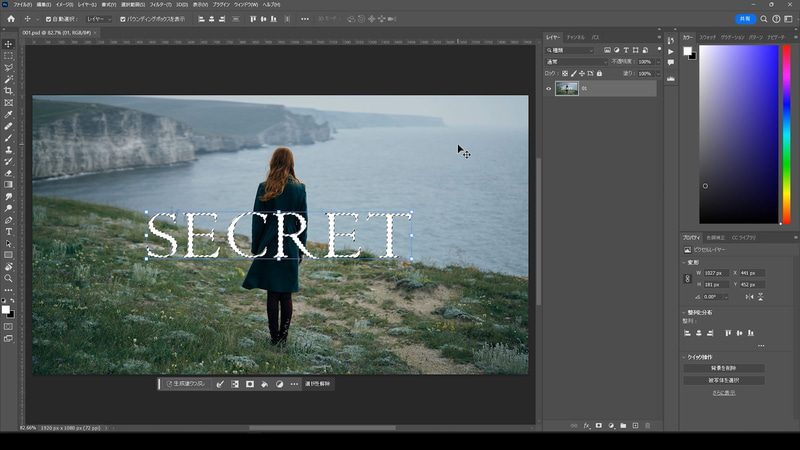Select the Gradient tool
This screenshot has height=450, width=800.
click(8, 185)
